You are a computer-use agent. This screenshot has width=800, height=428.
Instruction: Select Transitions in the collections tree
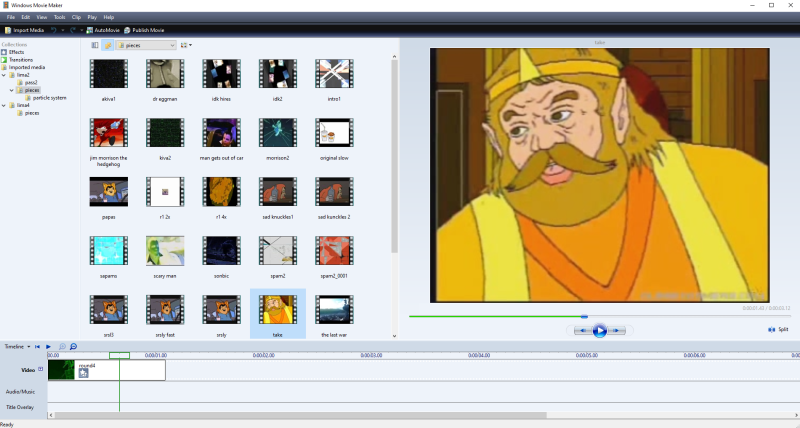[x=19, y=59]
